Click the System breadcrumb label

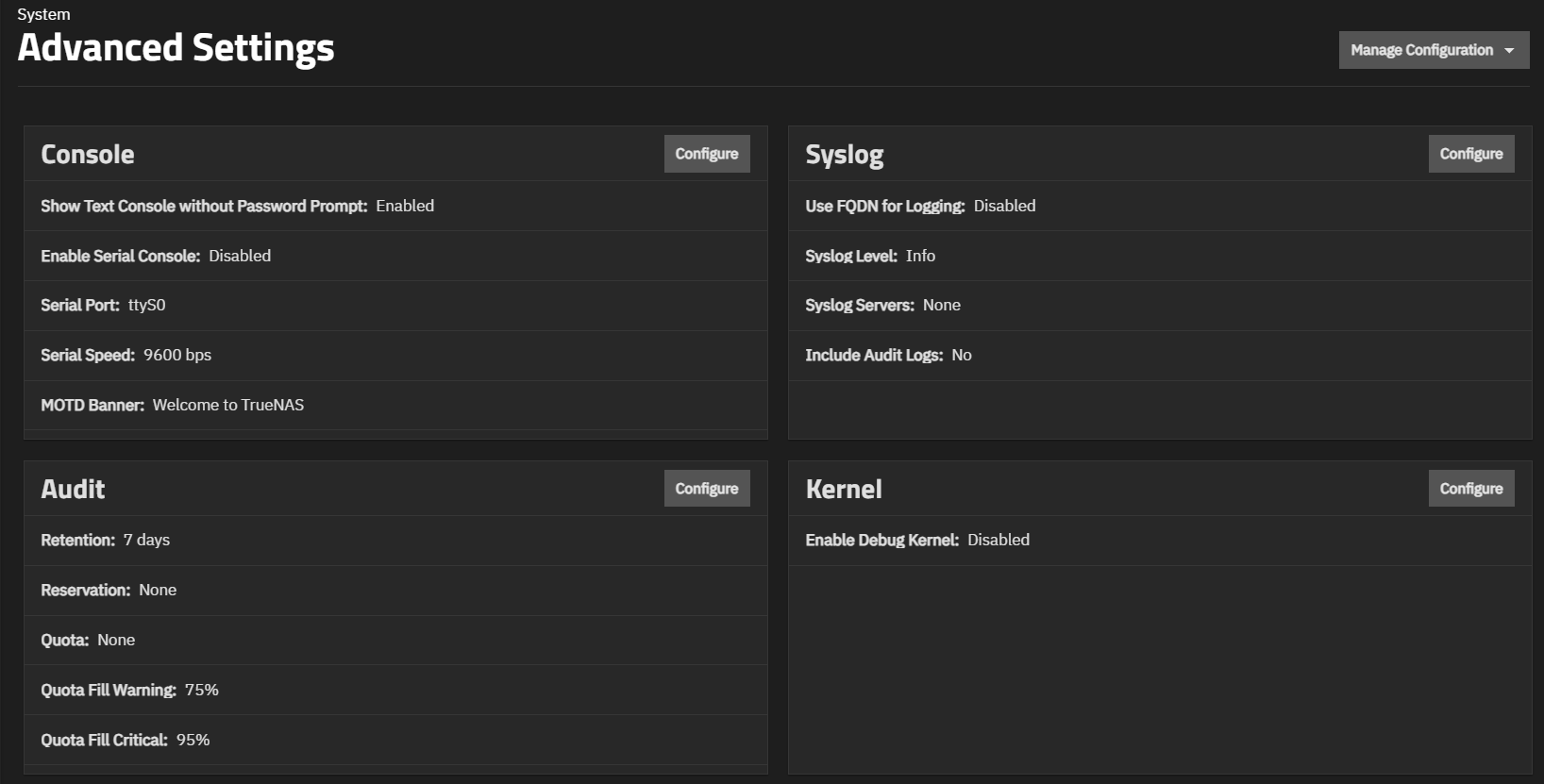(43, 14)
